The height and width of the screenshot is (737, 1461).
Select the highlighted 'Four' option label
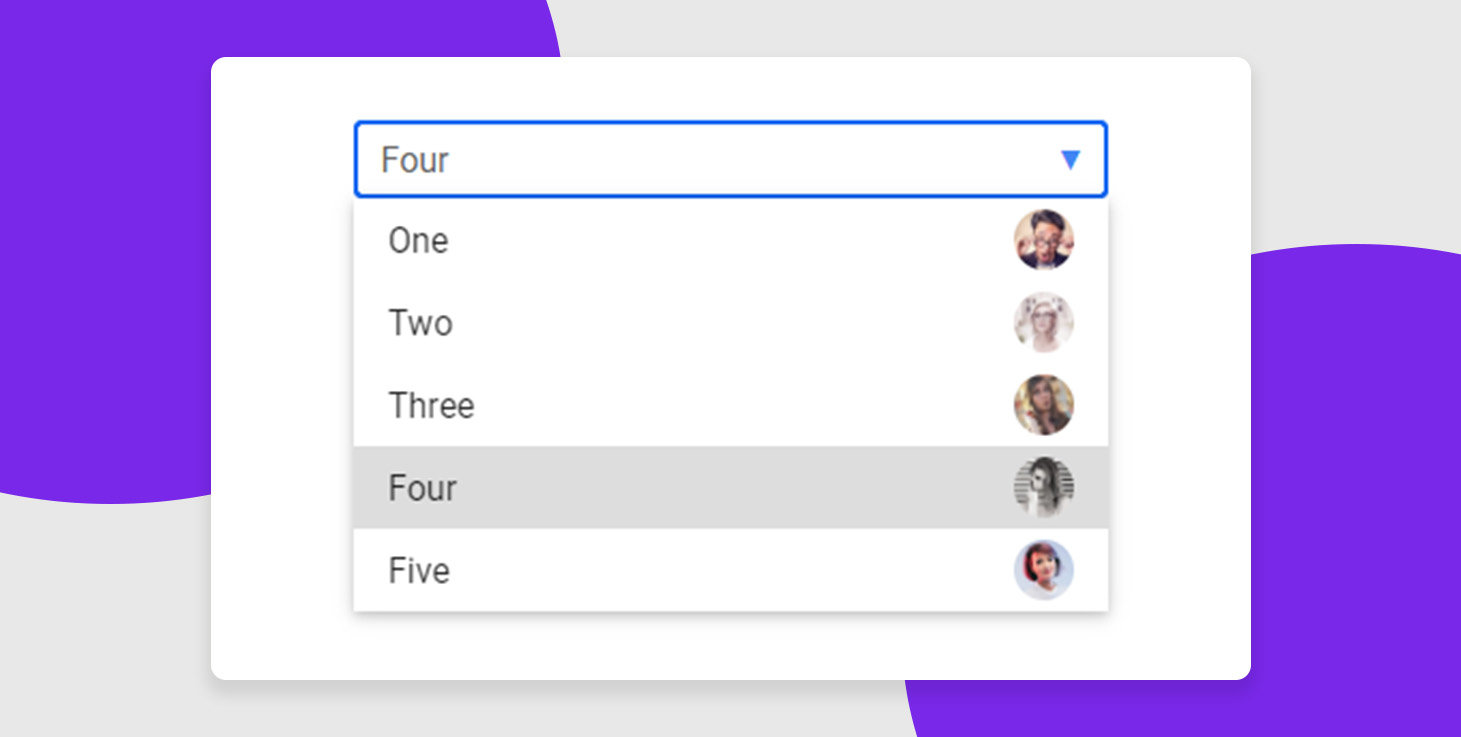pyautogui.click(x=422, y=488)
